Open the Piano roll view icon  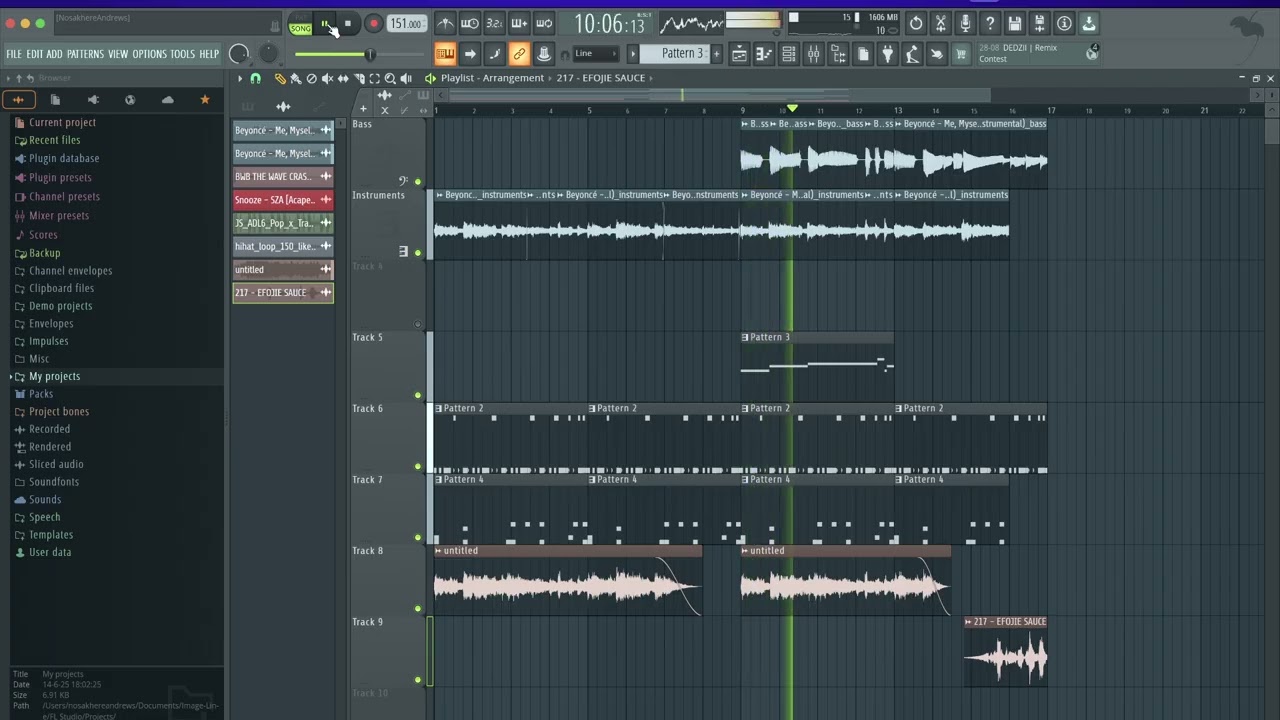pos(764,54)
